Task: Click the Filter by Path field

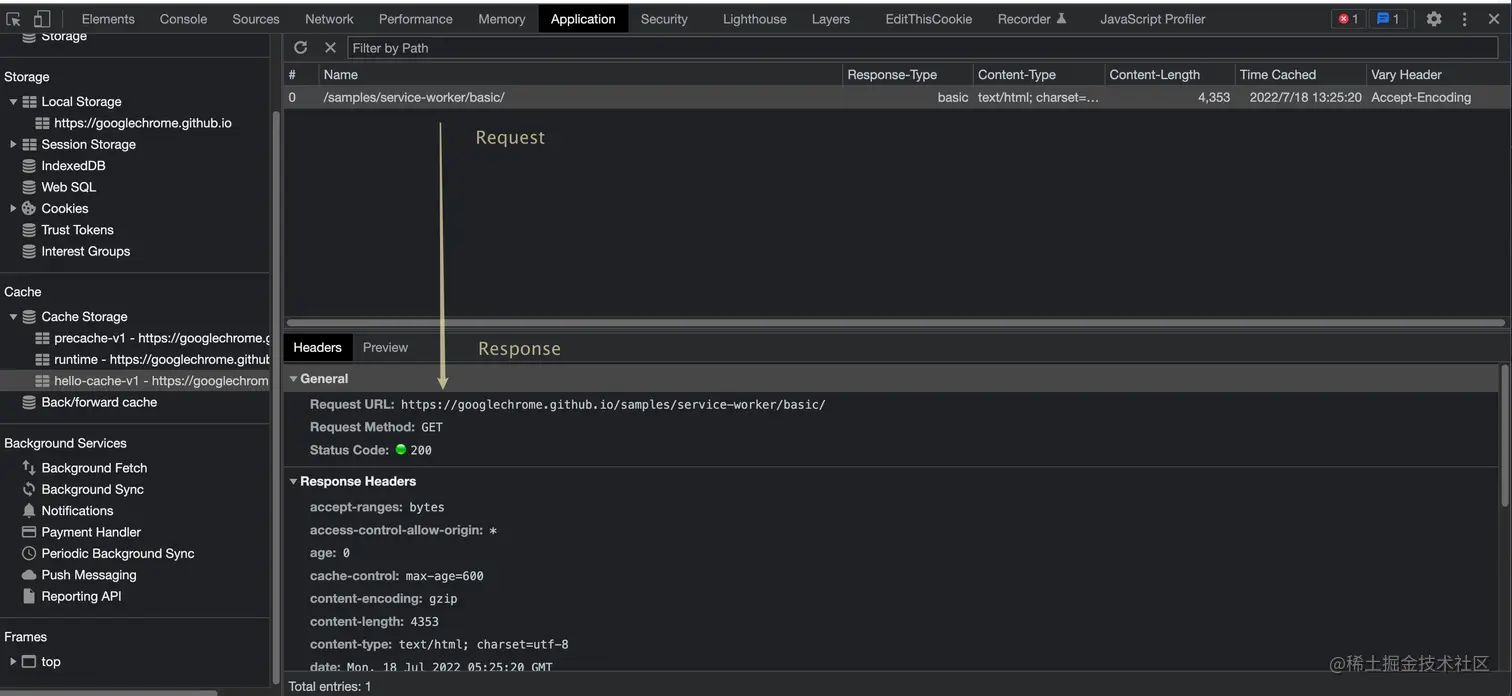Action: 922,48
